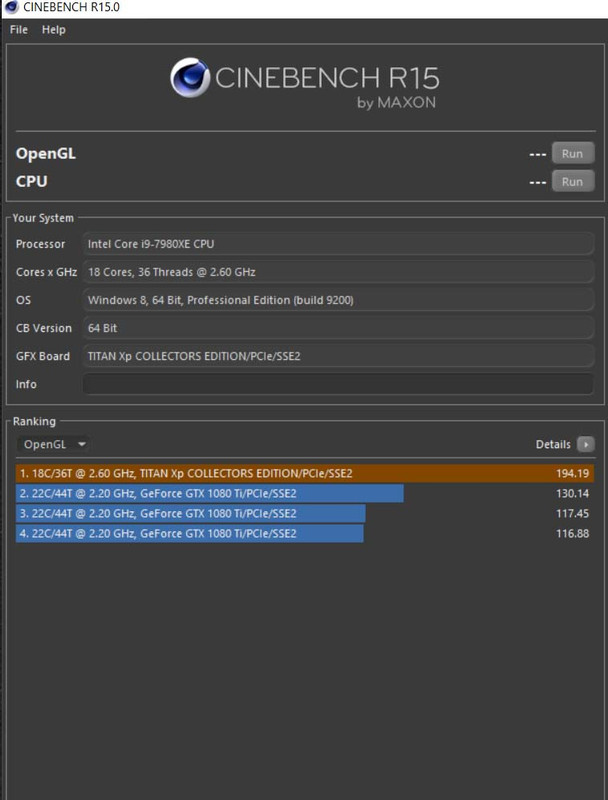Click the empty Info input field

[x=338, y=384]
